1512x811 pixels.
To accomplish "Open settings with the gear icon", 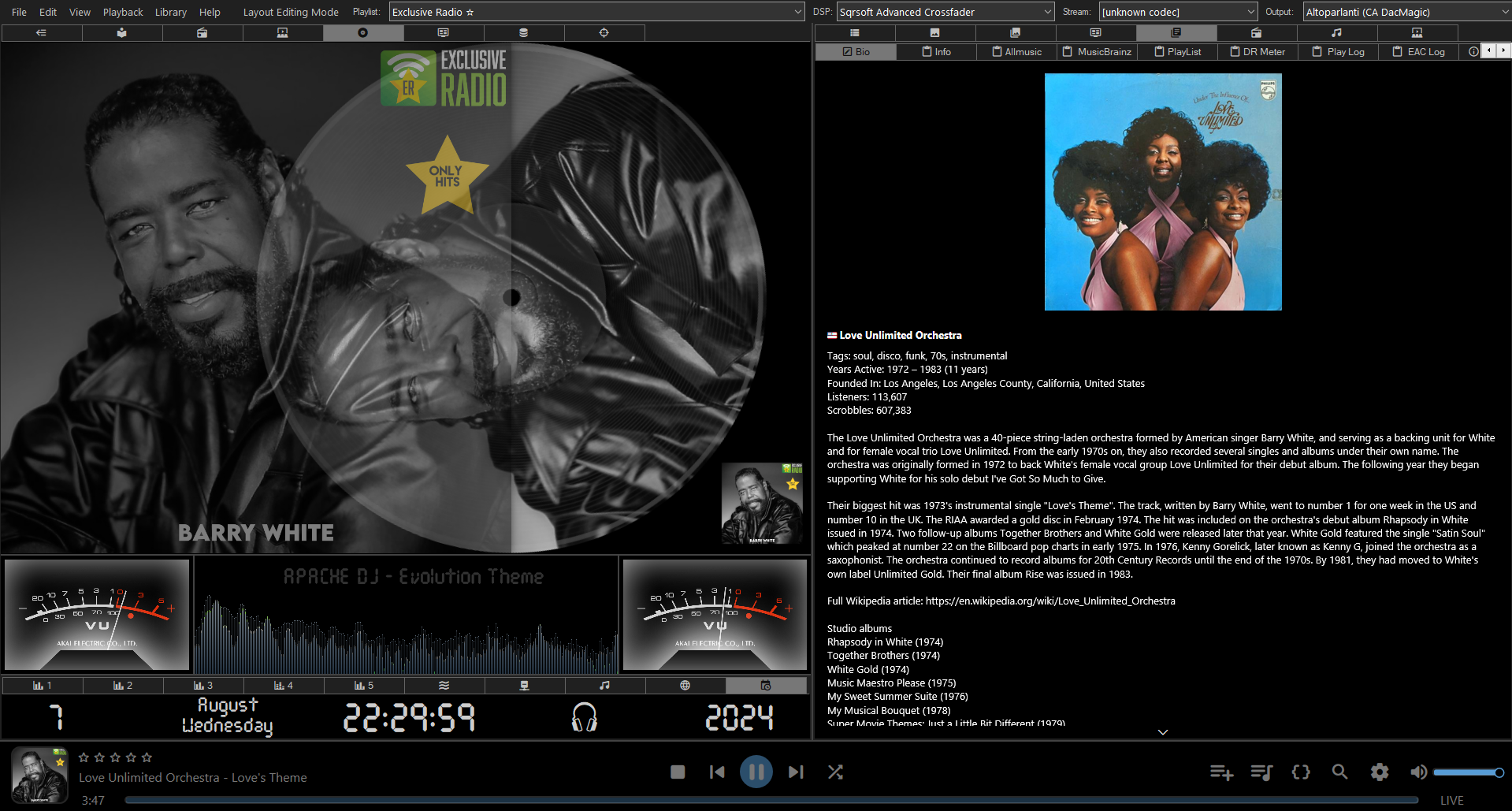I will point(1379,772).
